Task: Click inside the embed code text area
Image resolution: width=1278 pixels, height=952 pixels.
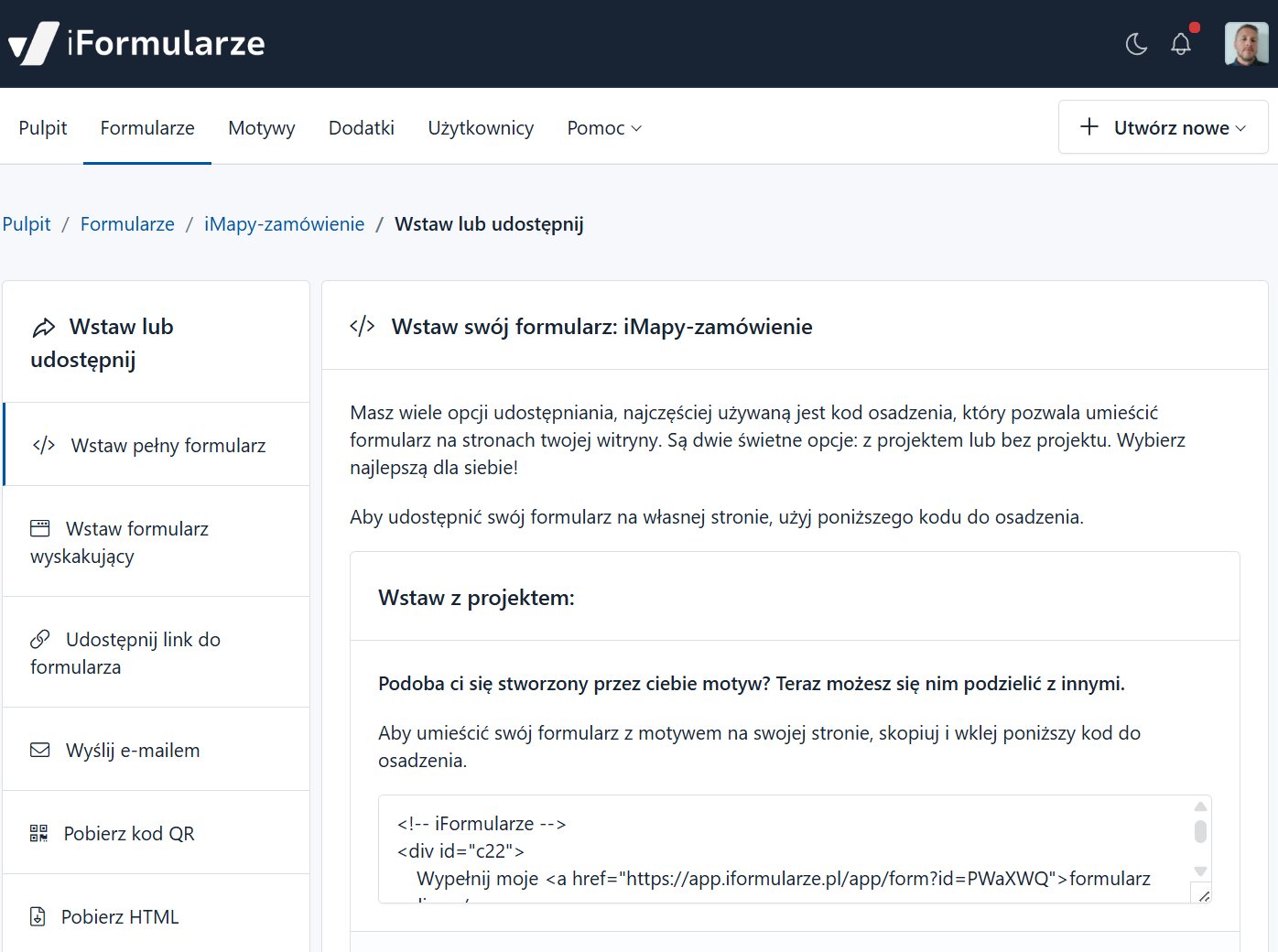Action: click(x=778, y=849)
